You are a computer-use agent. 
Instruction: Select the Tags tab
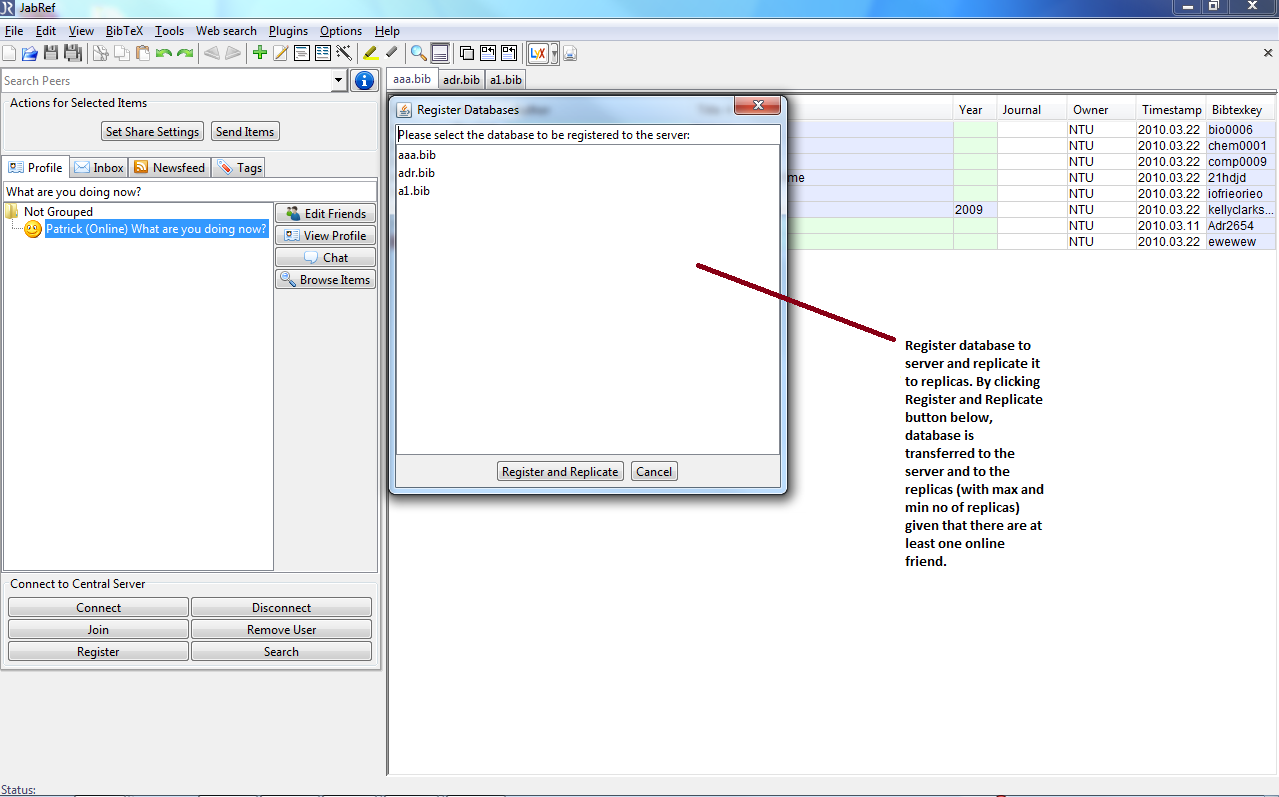[240, 168]
